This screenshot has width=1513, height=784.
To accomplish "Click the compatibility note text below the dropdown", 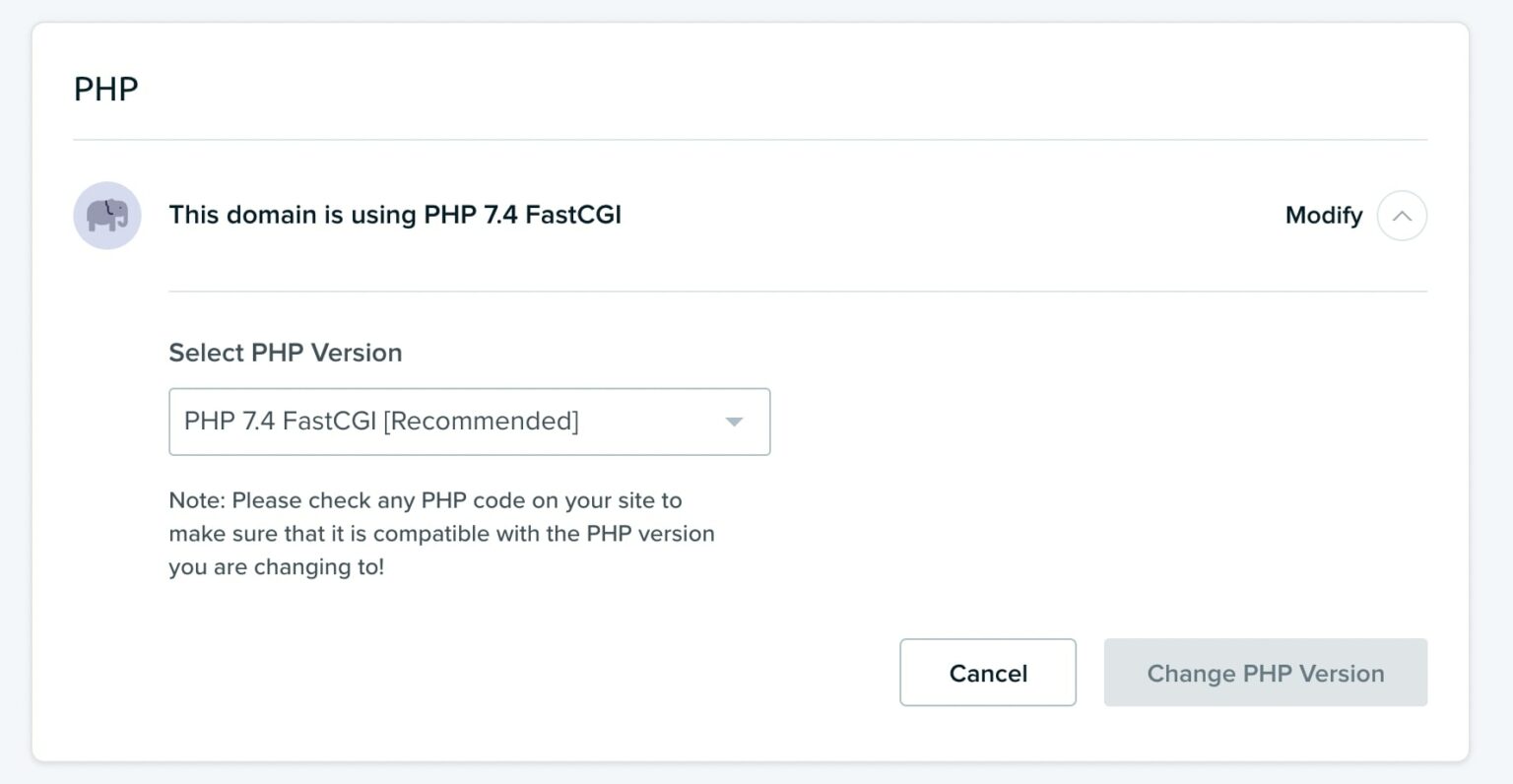I will pos(441,533).
